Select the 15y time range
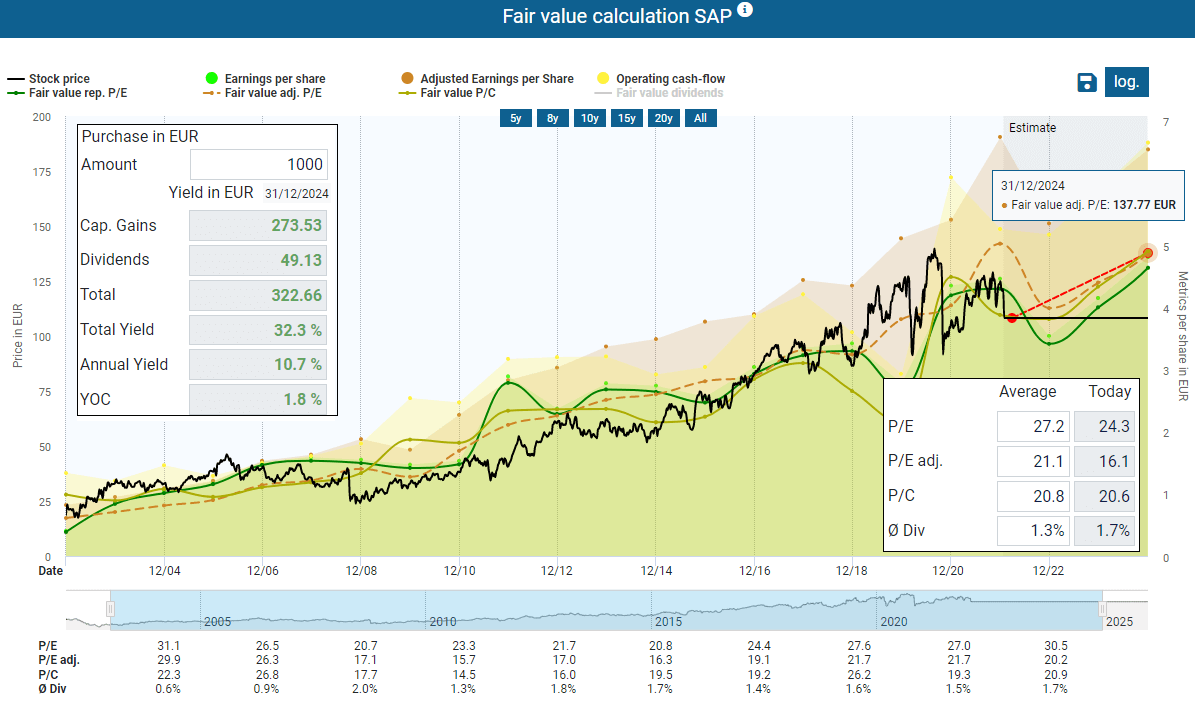The image size is (1195, 708). coord(626,118)
